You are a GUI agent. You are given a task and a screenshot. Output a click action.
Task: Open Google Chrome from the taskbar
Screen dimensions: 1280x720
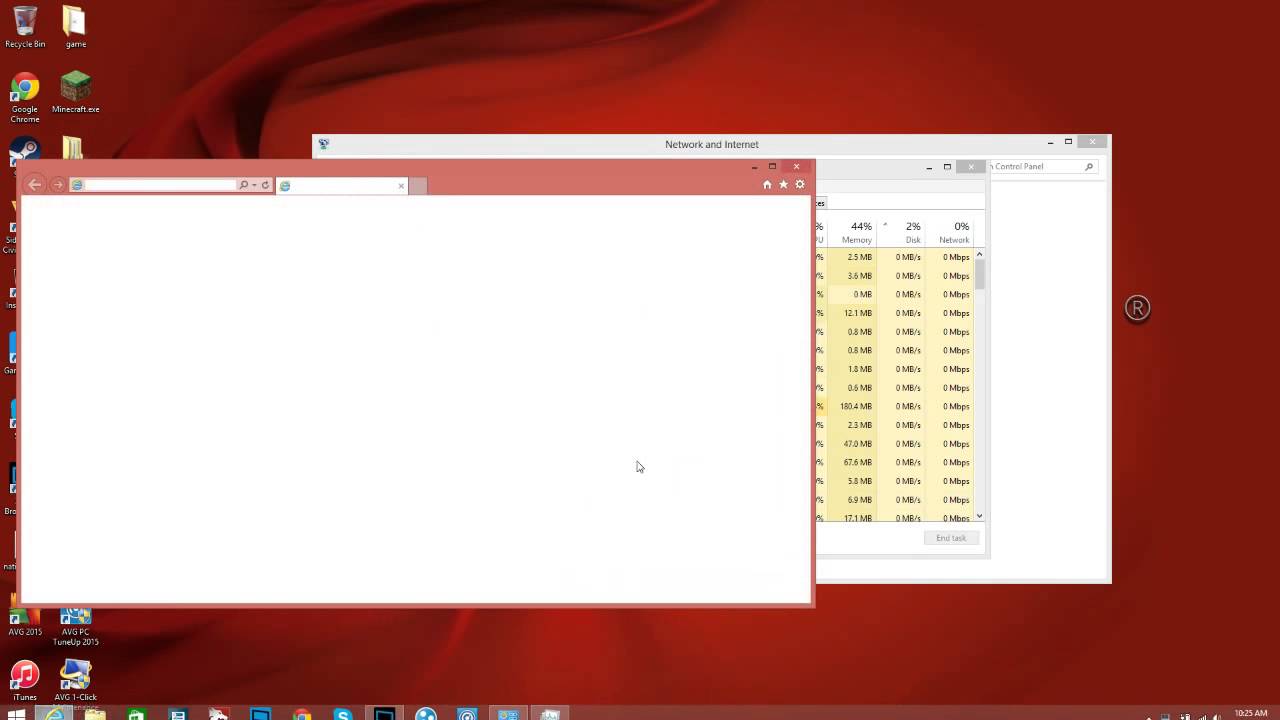pos(302,714)
